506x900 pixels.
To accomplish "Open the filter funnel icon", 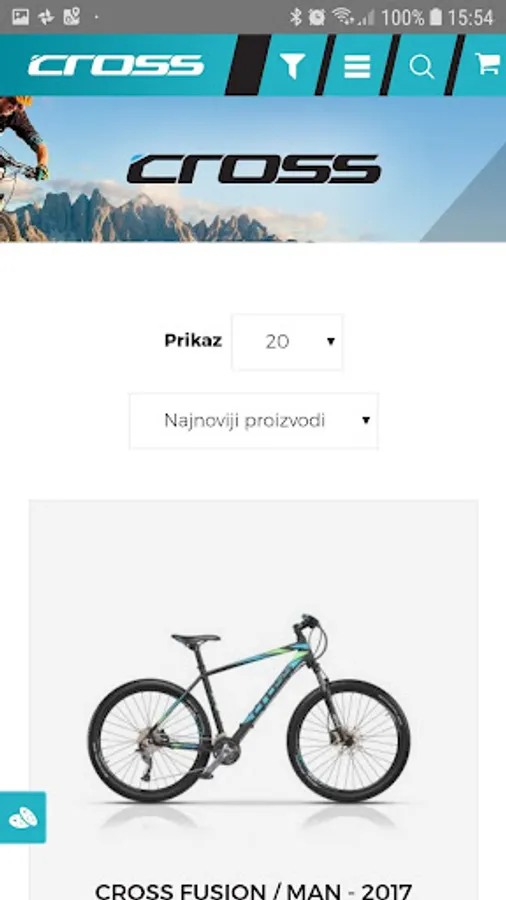I will tap(293, 66).
